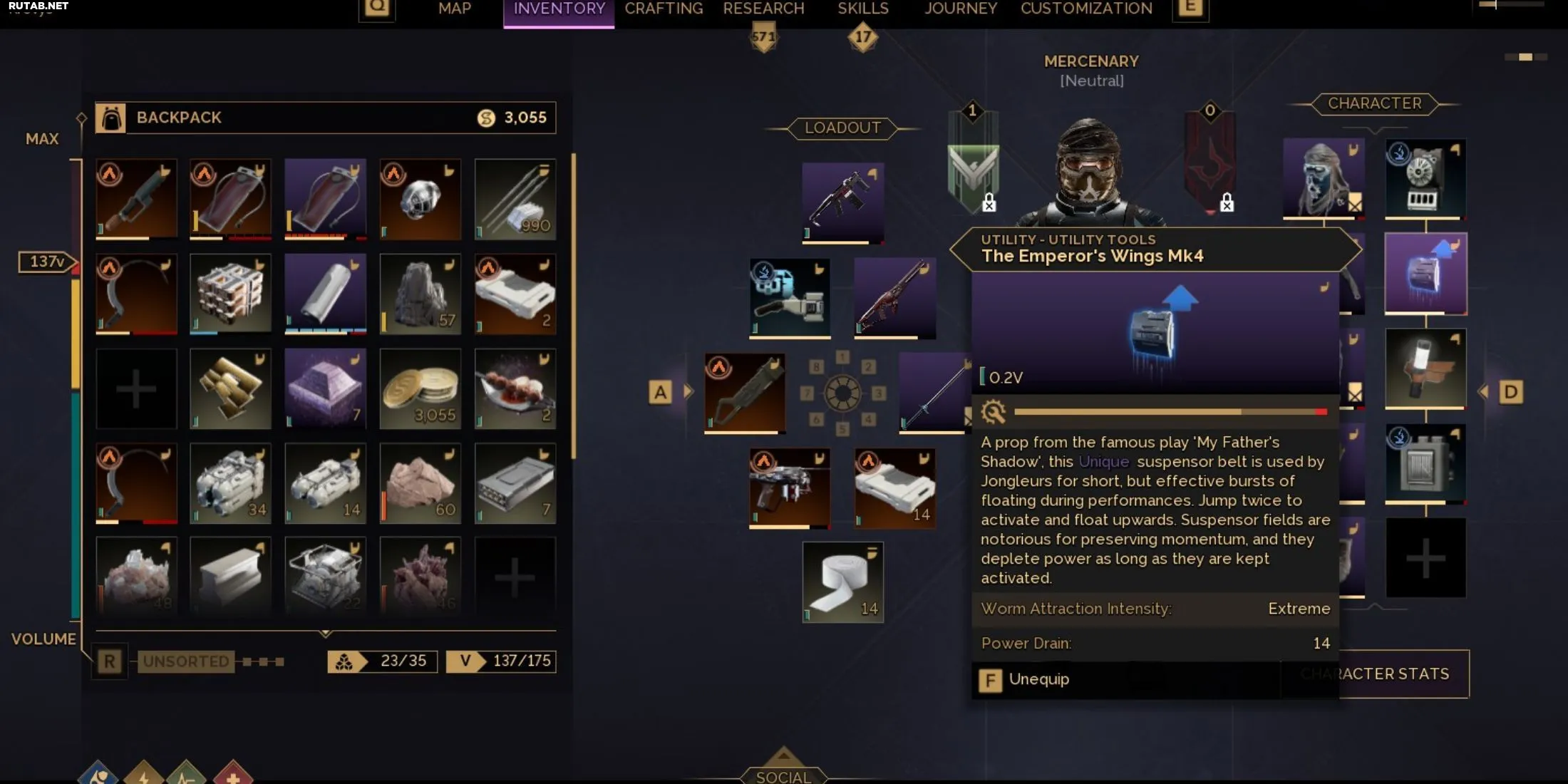Click the backpack bag icon
Viewport: 1568px width, 784px height.
(110, 118)
